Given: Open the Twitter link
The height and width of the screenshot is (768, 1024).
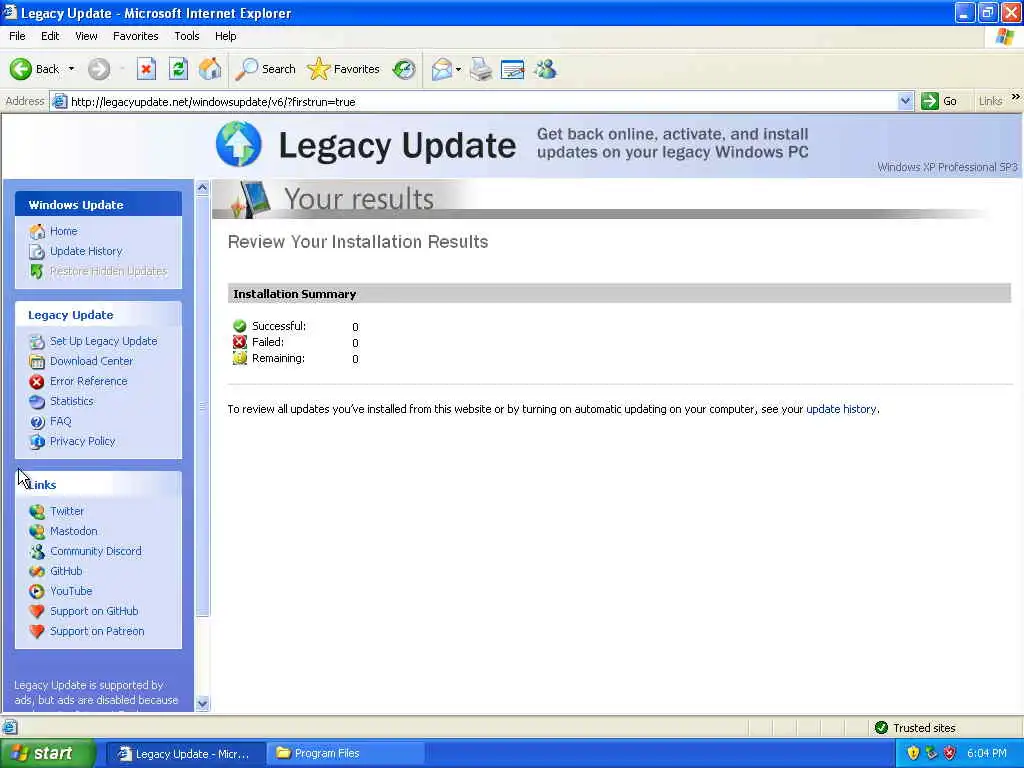Looking at the screenshot, I should pos(67,511).
